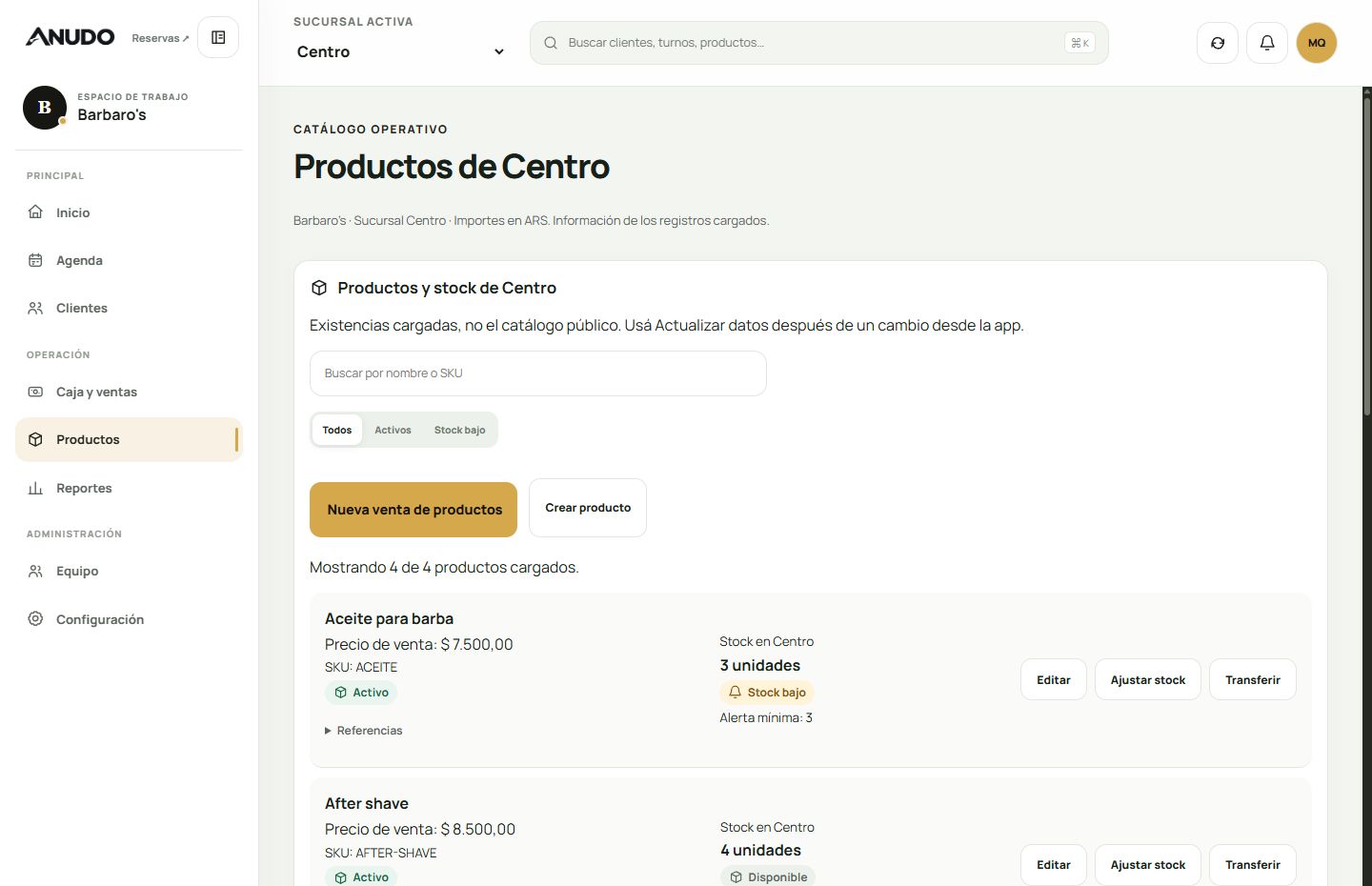Click the Activo badge on Aceite para barba

coord(361,693)
